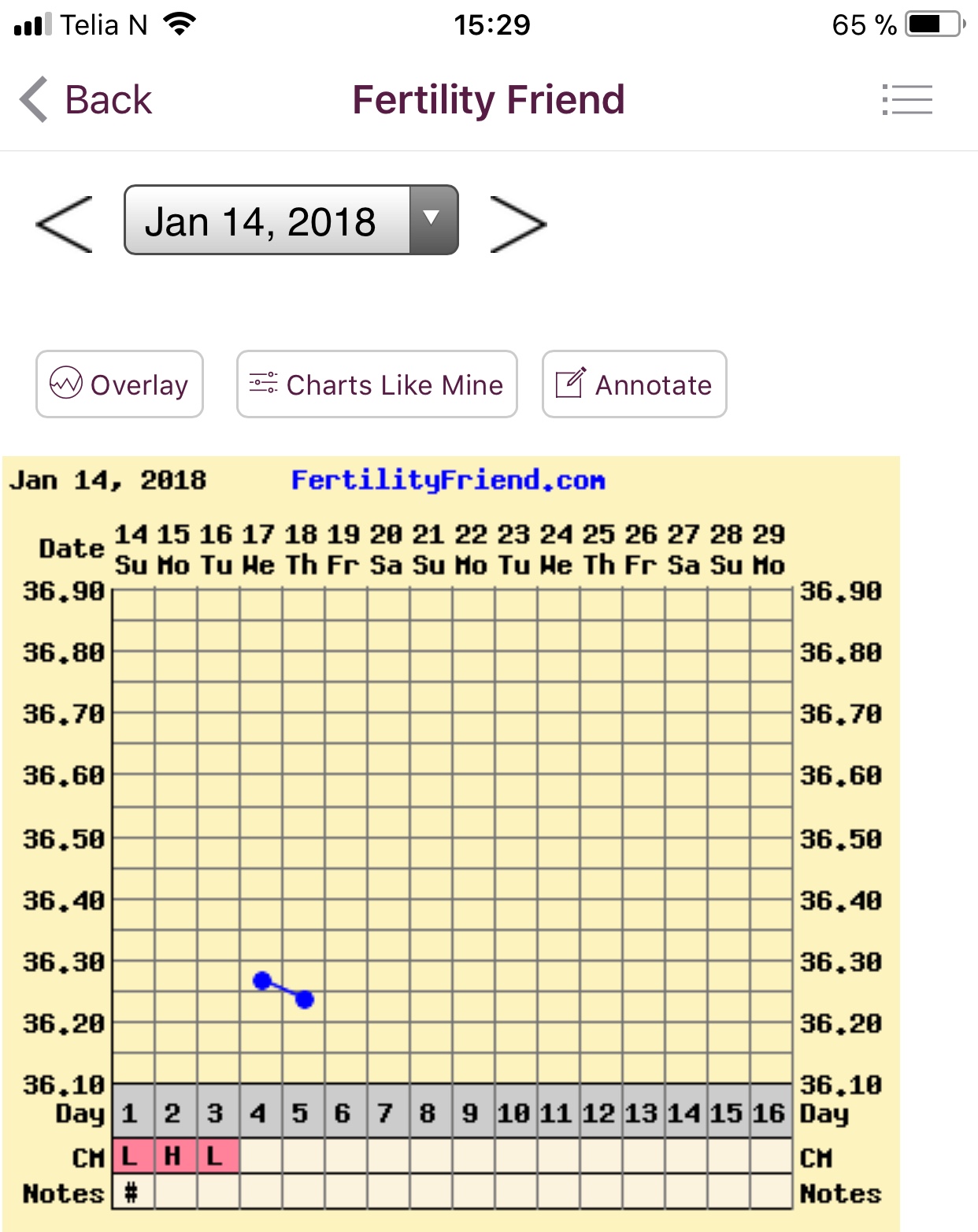
Task: Tap the pink L cell on day 3
Action: pos(217,1156)
